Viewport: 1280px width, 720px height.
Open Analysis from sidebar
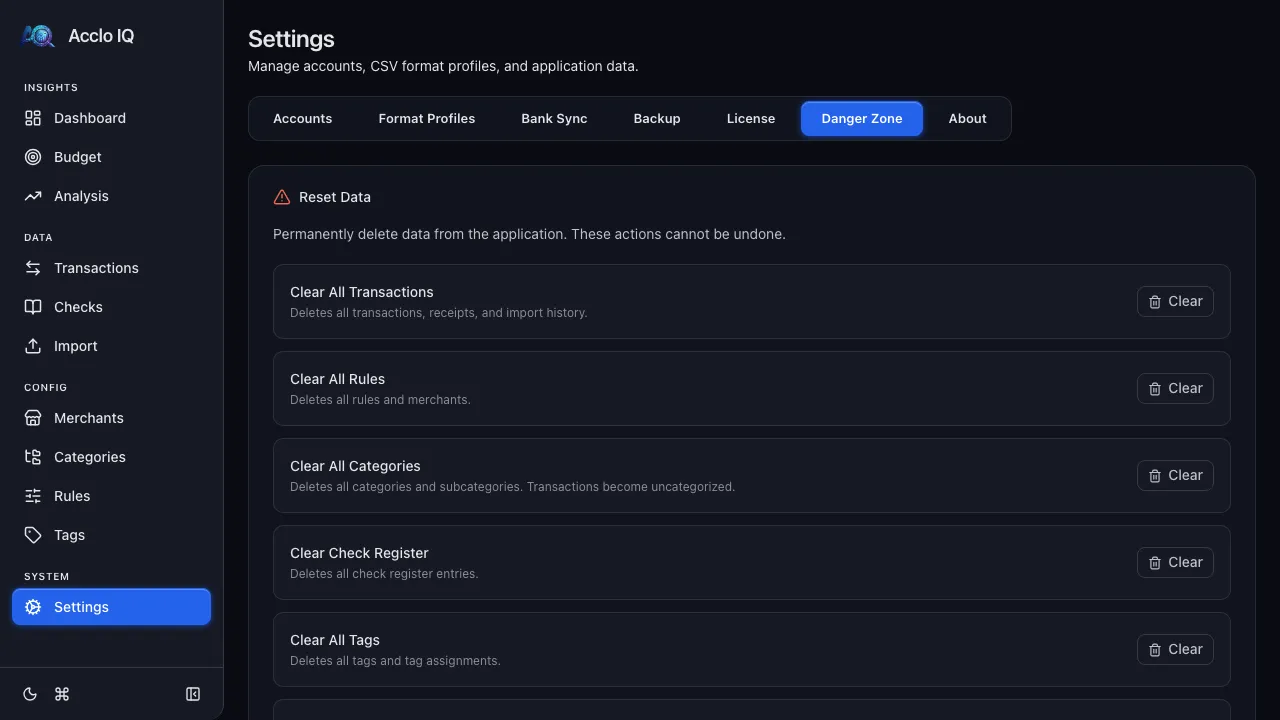coord(111,196)
